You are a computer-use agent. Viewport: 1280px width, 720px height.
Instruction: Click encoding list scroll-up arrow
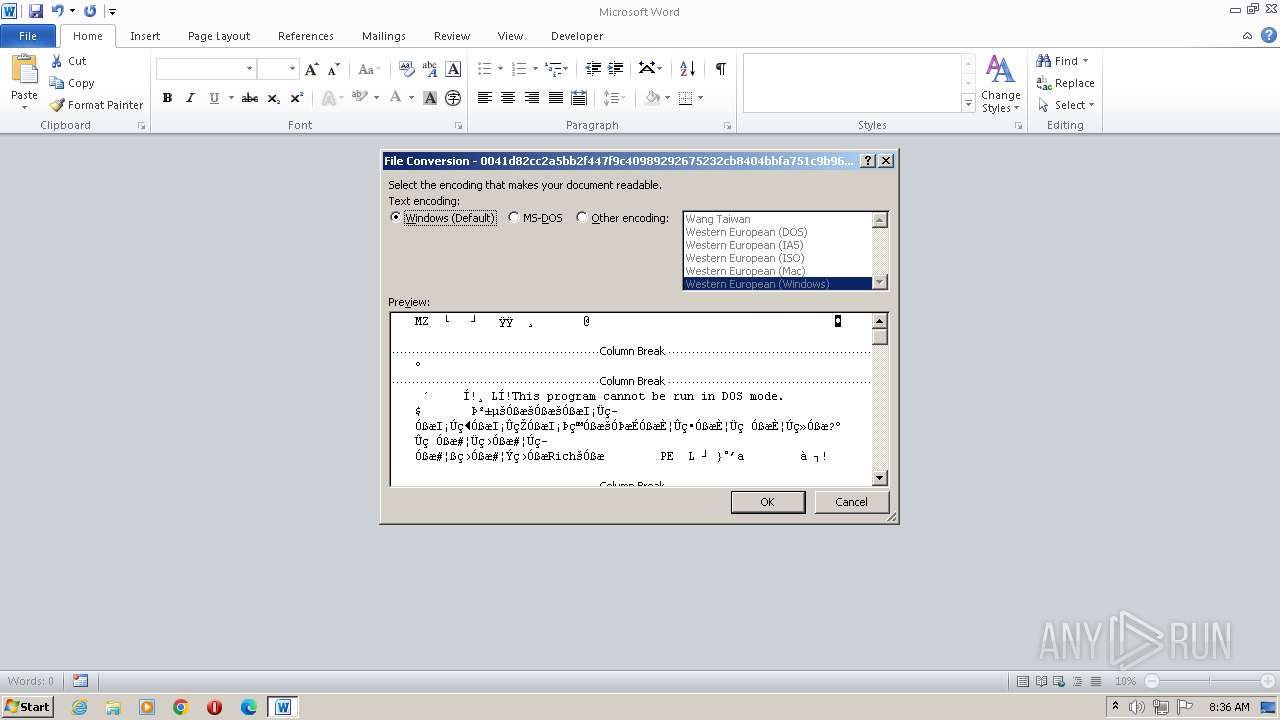(x=880, y=220)
